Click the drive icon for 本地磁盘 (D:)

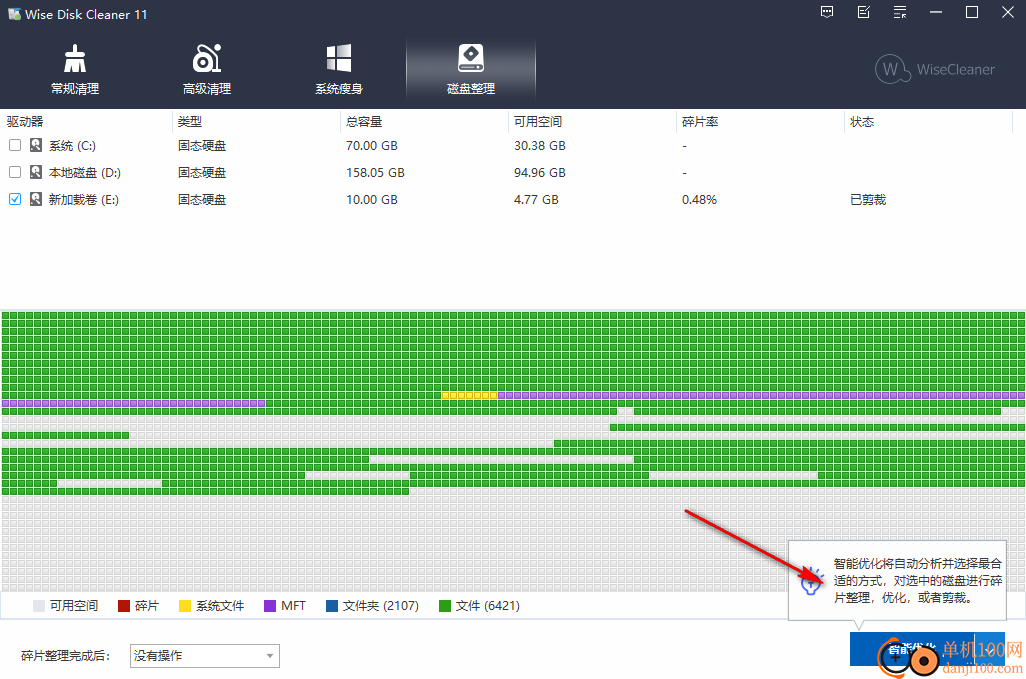coord(36,172)
